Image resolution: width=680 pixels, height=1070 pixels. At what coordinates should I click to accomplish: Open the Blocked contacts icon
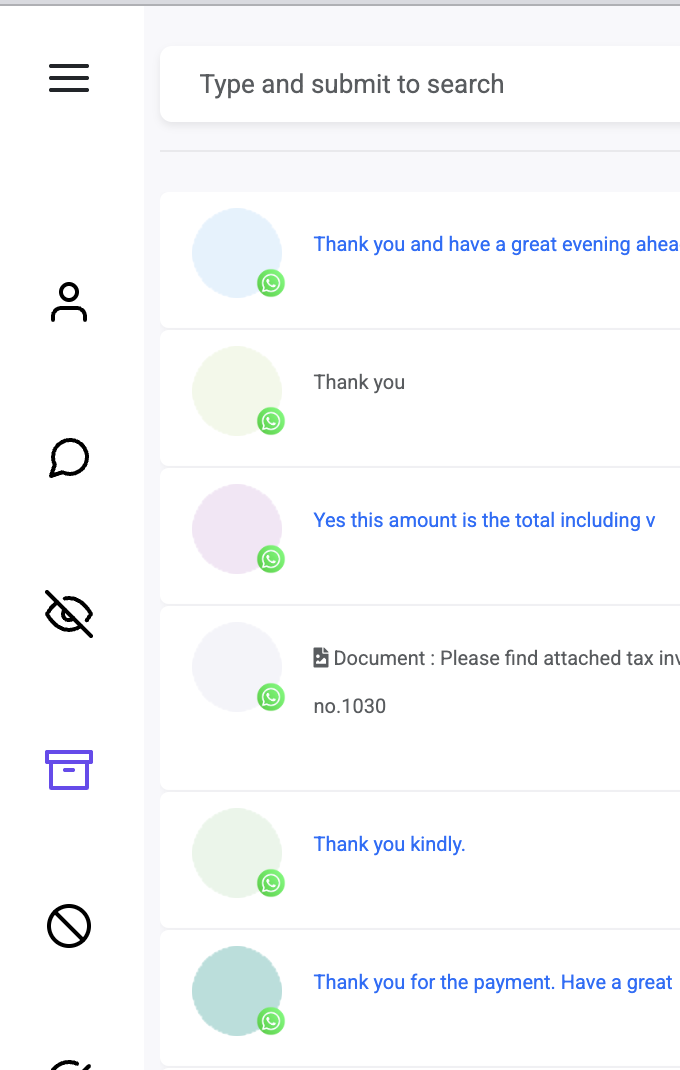pyautogui.click(x=68, y=926)
